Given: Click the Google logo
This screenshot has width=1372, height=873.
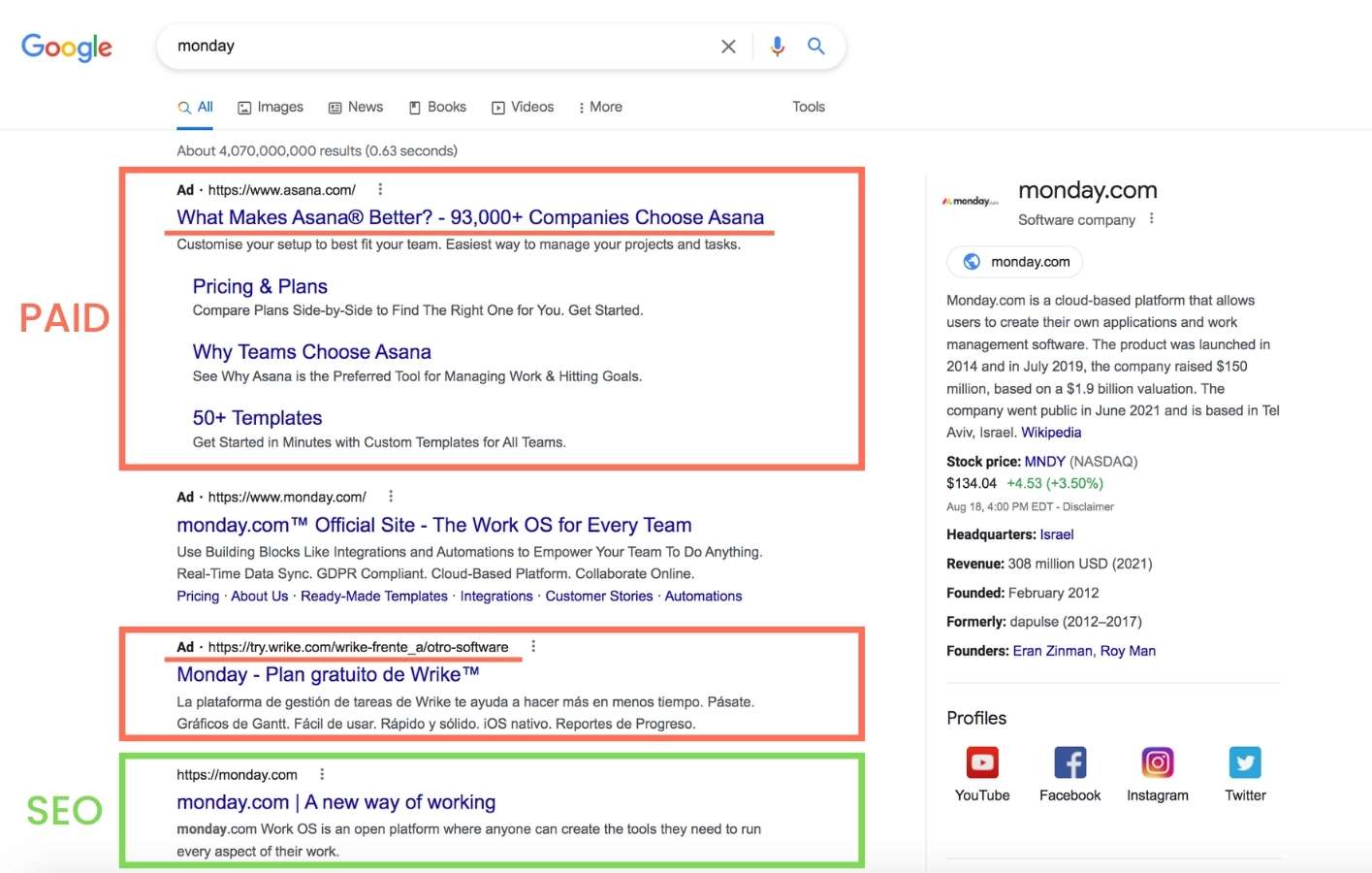Looking at the screenshot, I should tap(67, 47).
